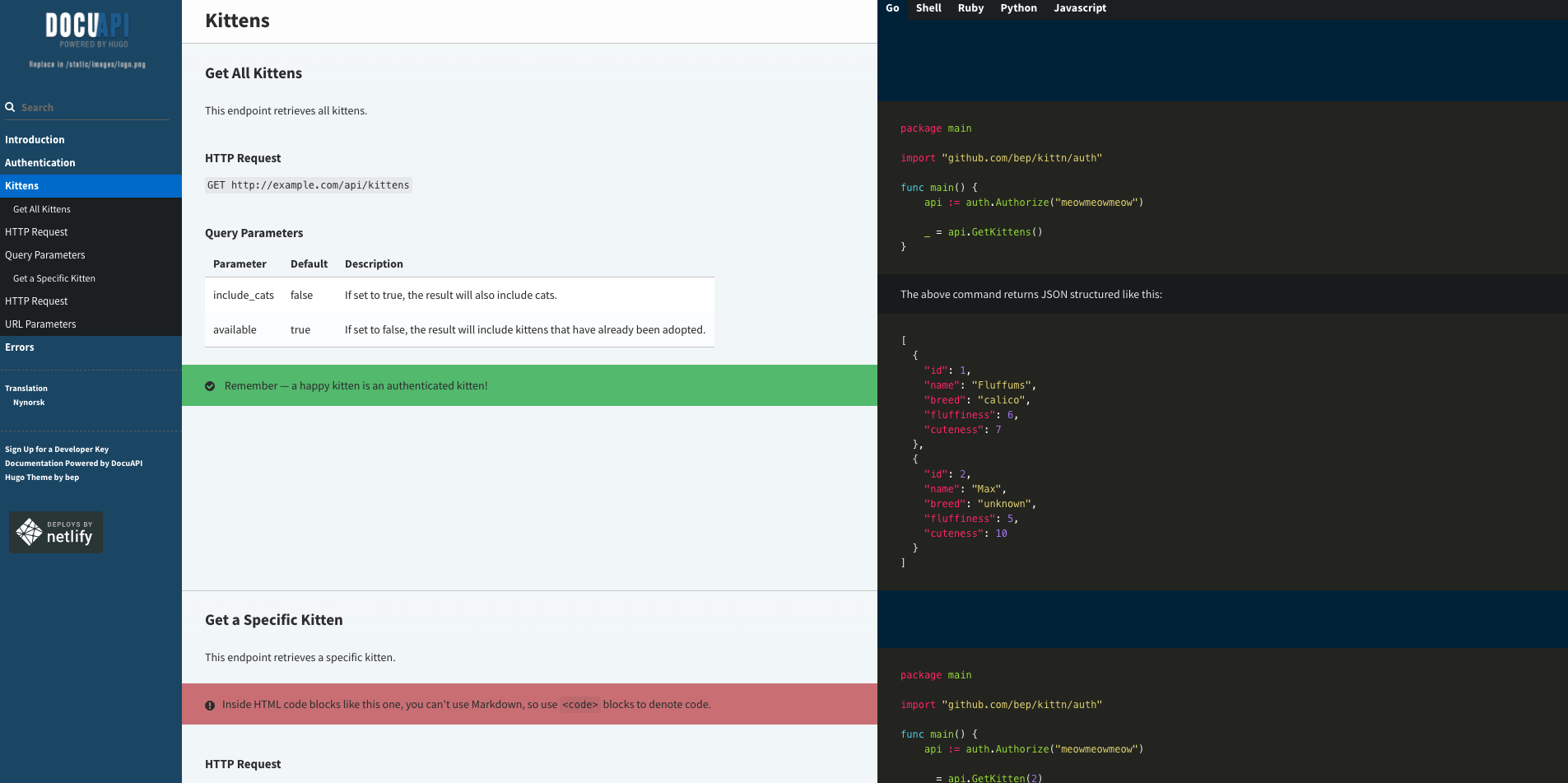Click the "name": "Fluffums" JSON line
Screen dimensions: 1568x783
tap(980, 385)
